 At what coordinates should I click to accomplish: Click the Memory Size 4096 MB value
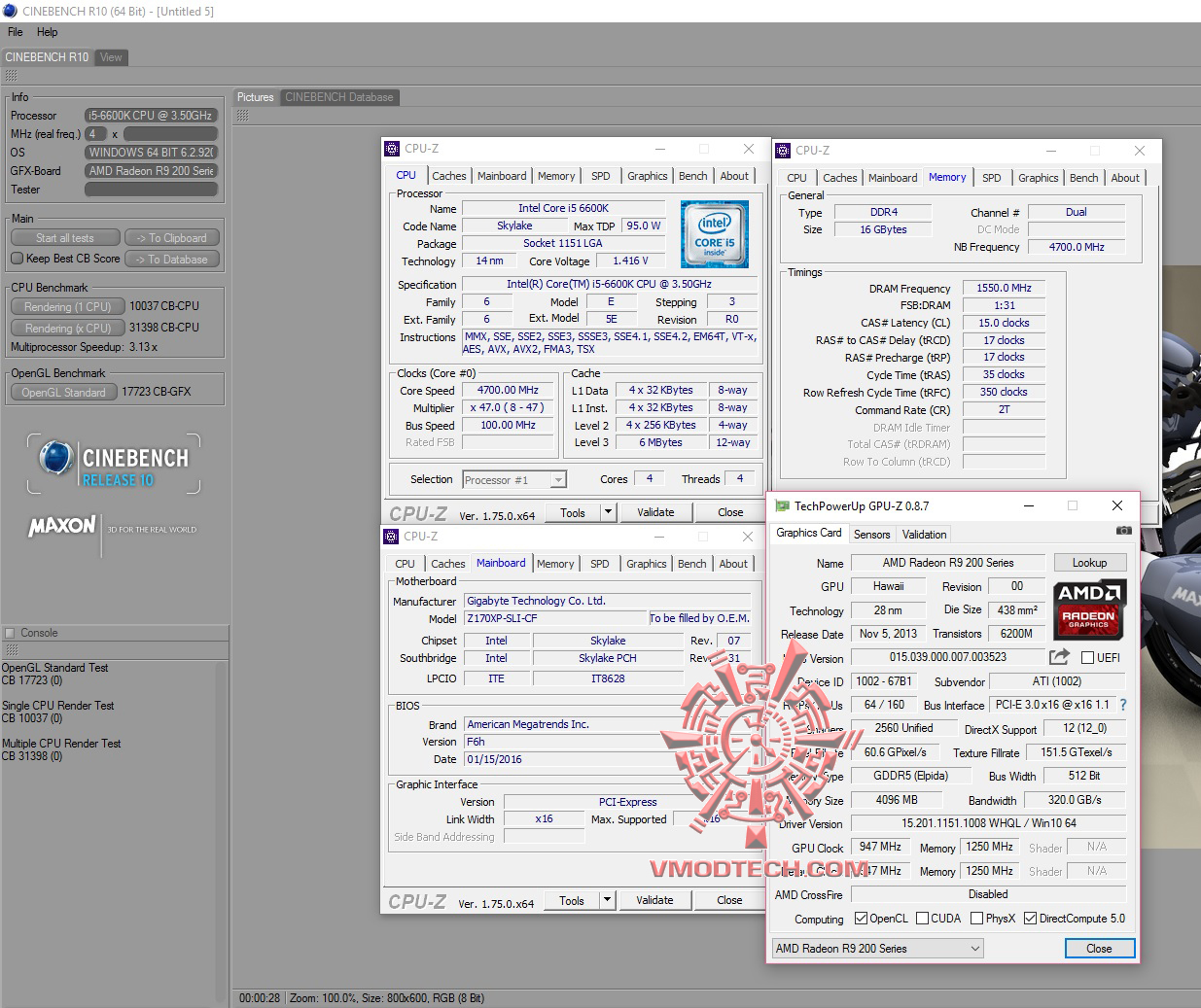(896, 800)
